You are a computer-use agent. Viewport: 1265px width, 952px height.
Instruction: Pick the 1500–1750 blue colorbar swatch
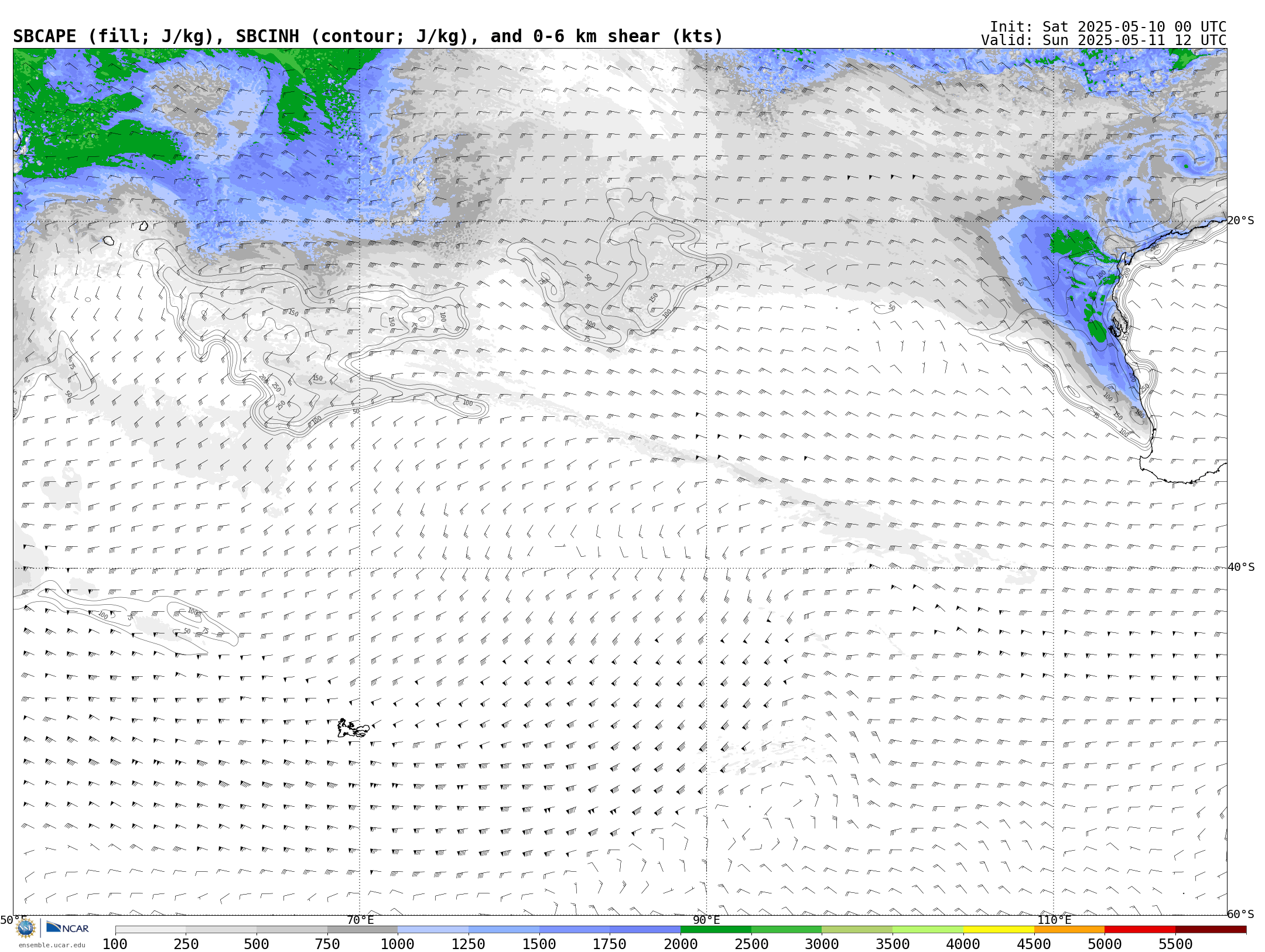(x=575, y=930)
